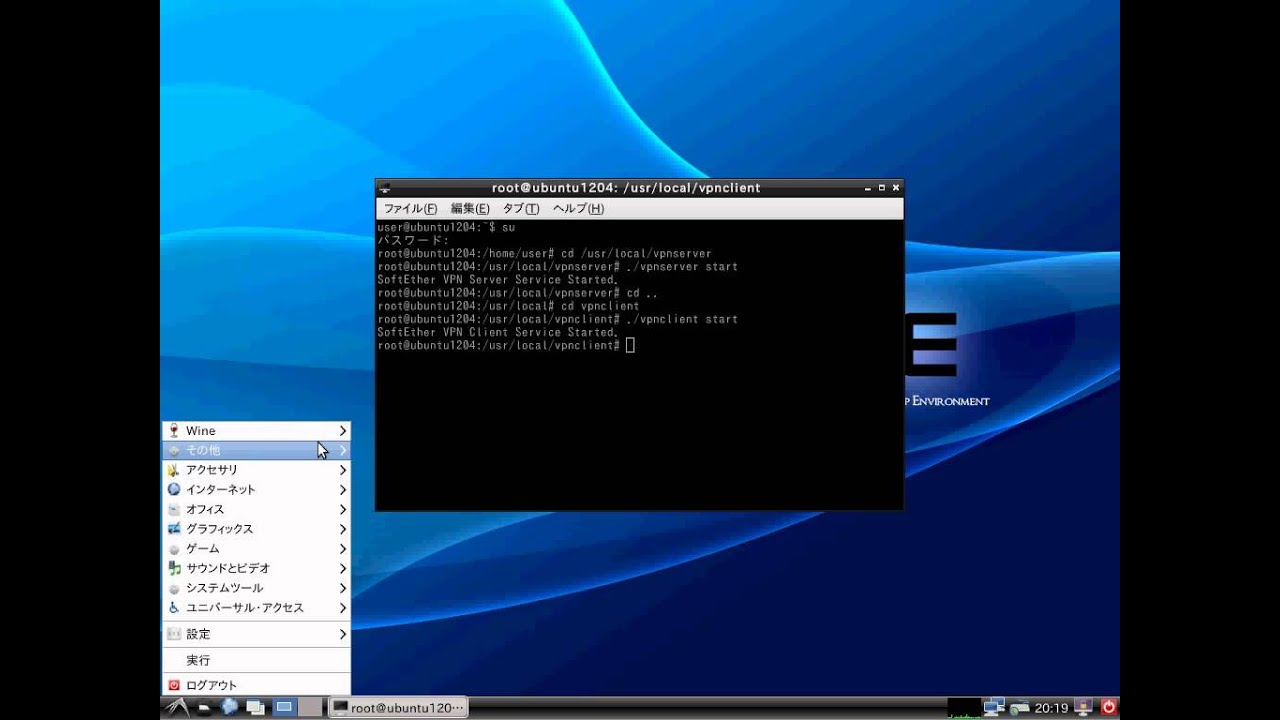Click the 20:19 clock in the panel
This screenshot has width=1280, height=720.
tap(1051, 708)
